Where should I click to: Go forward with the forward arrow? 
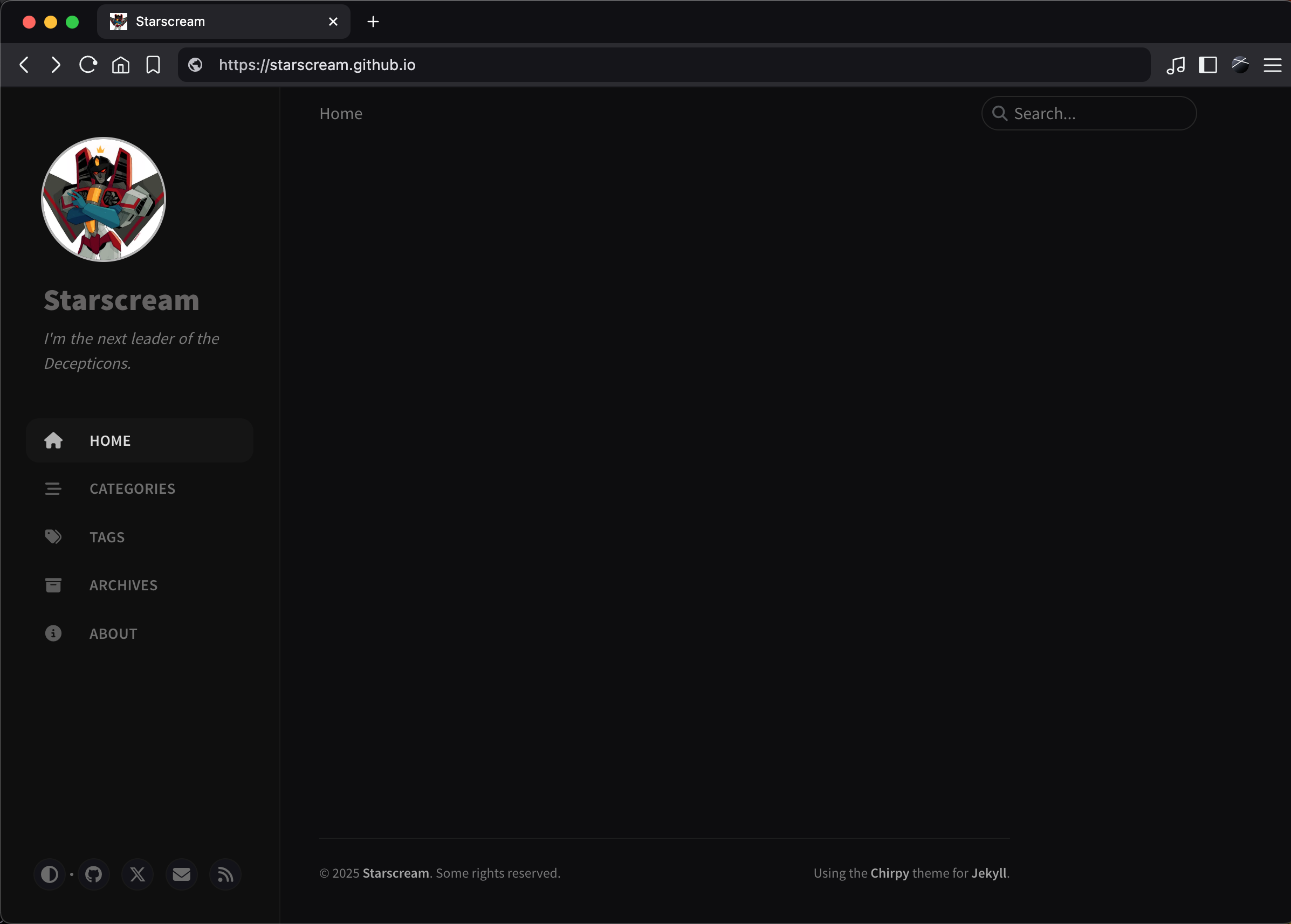pos(56,65)
